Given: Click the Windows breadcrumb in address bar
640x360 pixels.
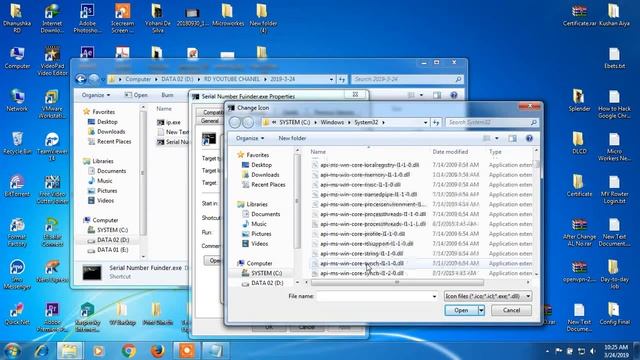Looking at the screenshot, I should [x=332, y=122].
